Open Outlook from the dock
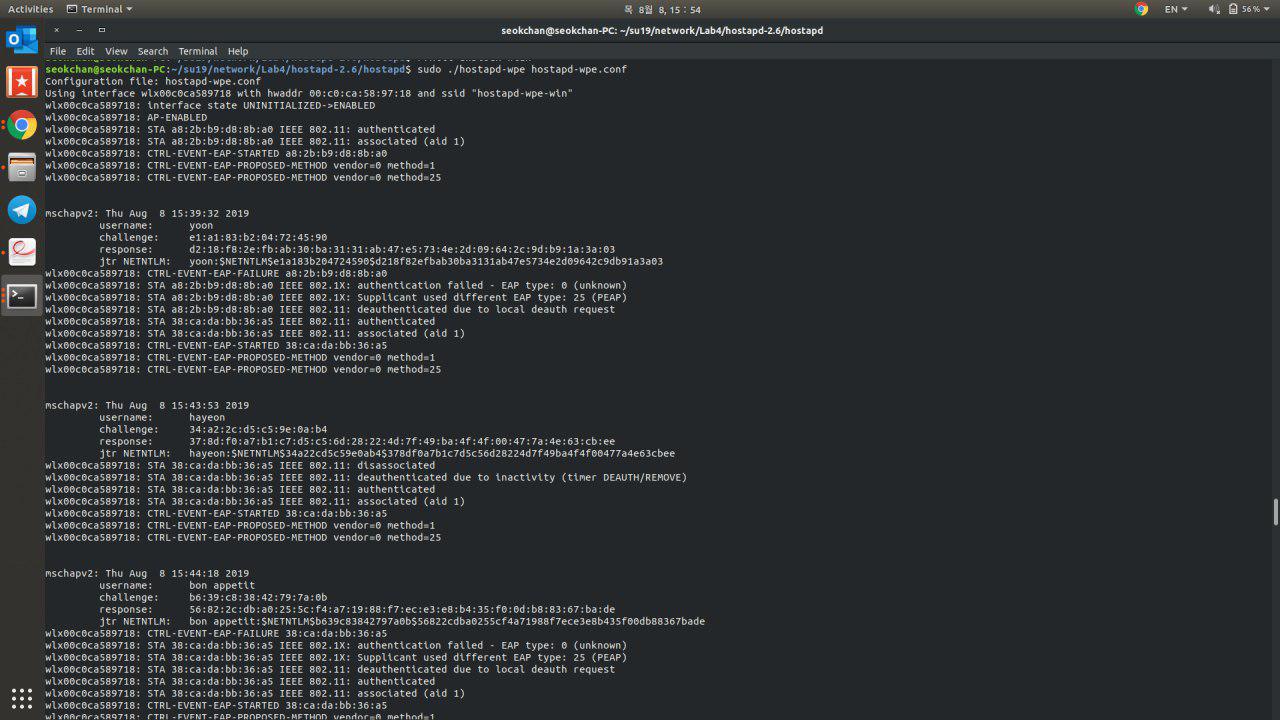 22,40
